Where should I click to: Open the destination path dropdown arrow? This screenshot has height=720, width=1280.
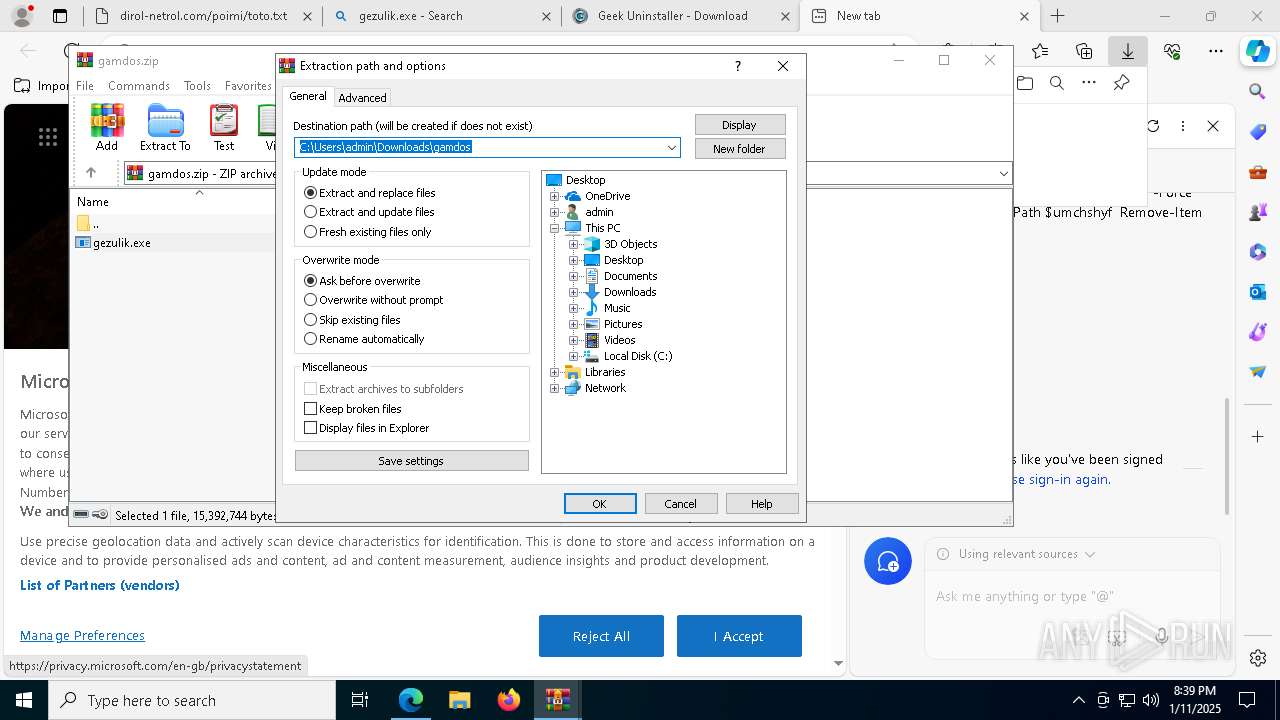point(672,148)
